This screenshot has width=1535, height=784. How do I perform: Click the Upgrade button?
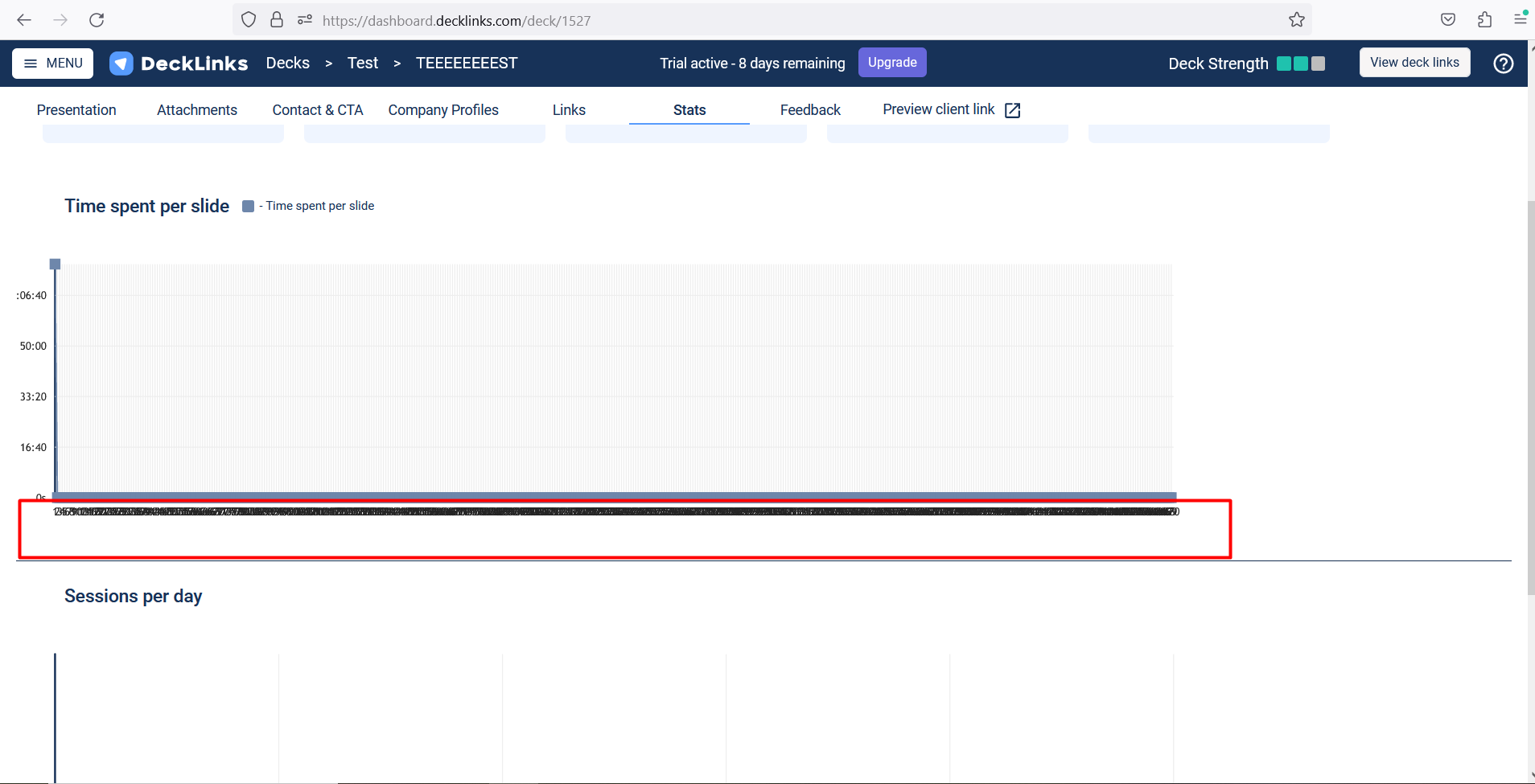[892, 63]
